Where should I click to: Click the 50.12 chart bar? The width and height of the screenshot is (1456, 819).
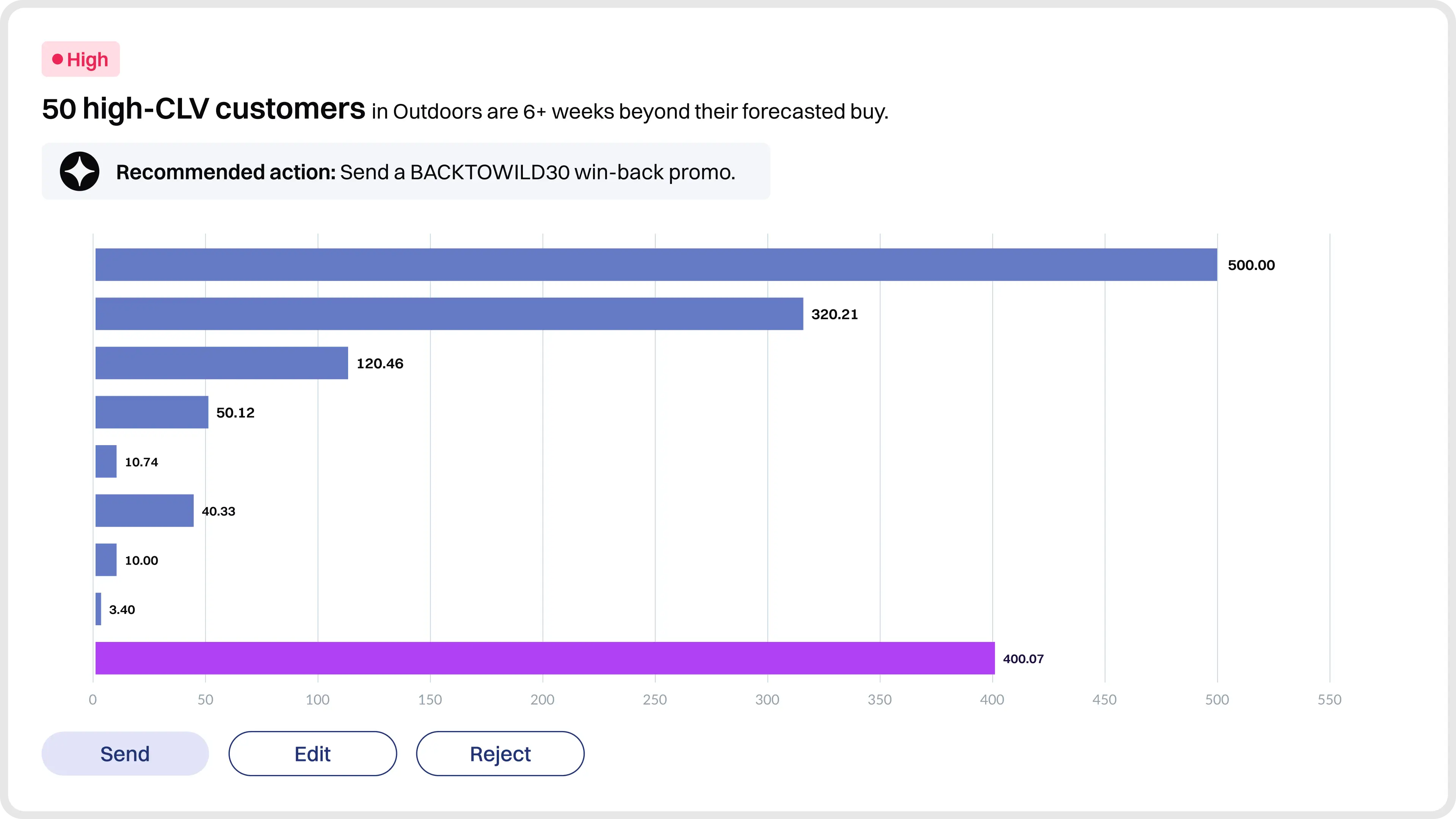pos(152,412)
